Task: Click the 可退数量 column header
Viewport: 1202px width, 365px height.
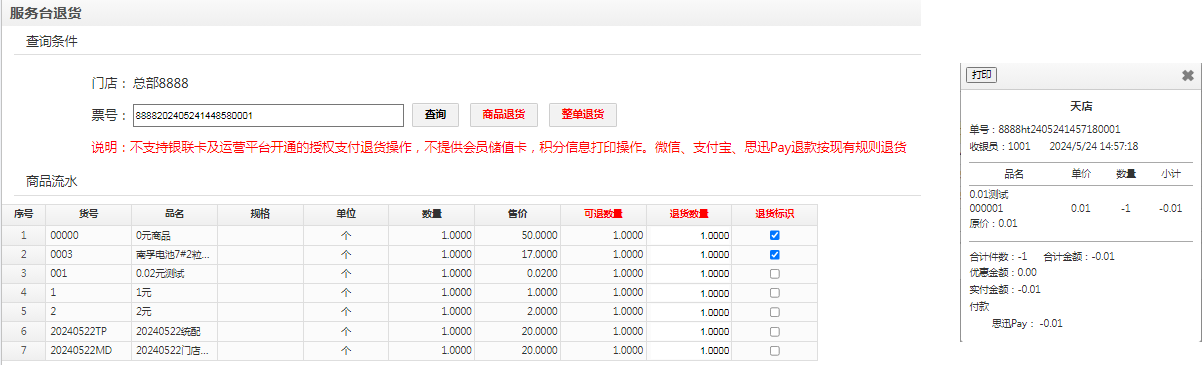Action: 604,214
